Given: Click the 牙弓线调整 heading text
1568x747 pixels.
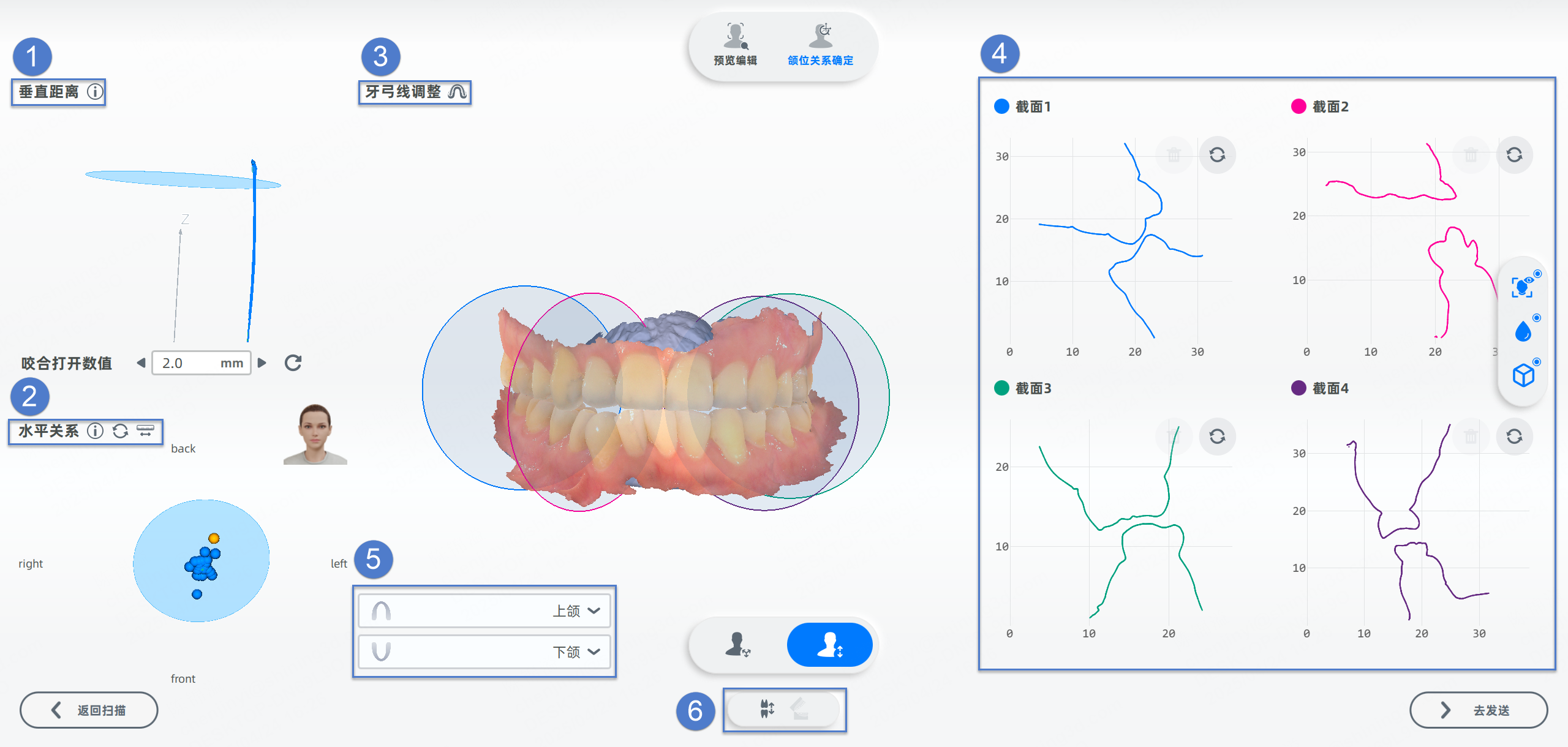Looking at the screenshot, I should pyautogui.click(x=403, y=92).
